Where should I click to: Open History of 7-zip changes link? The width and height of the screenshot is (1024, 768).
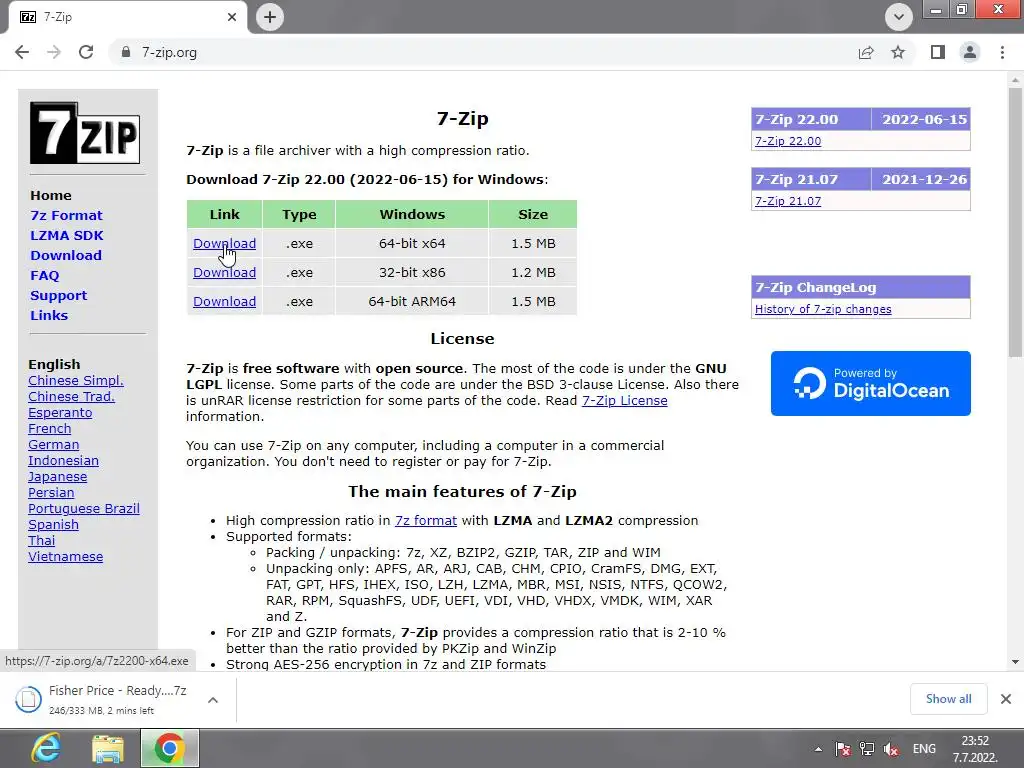pos(823,309)
